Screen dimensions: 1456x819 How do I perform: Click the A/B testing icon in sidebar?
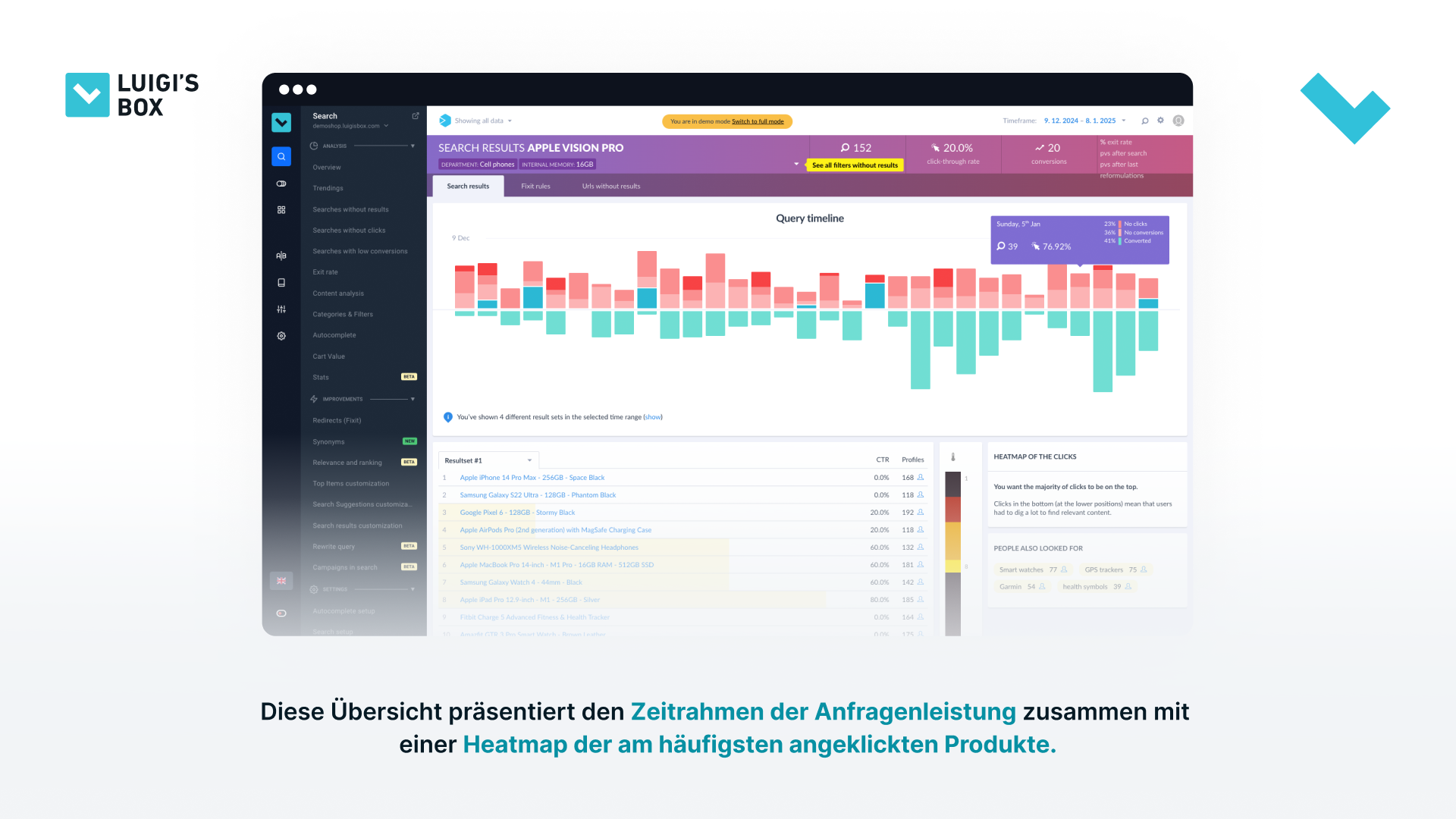pos(281,256)
